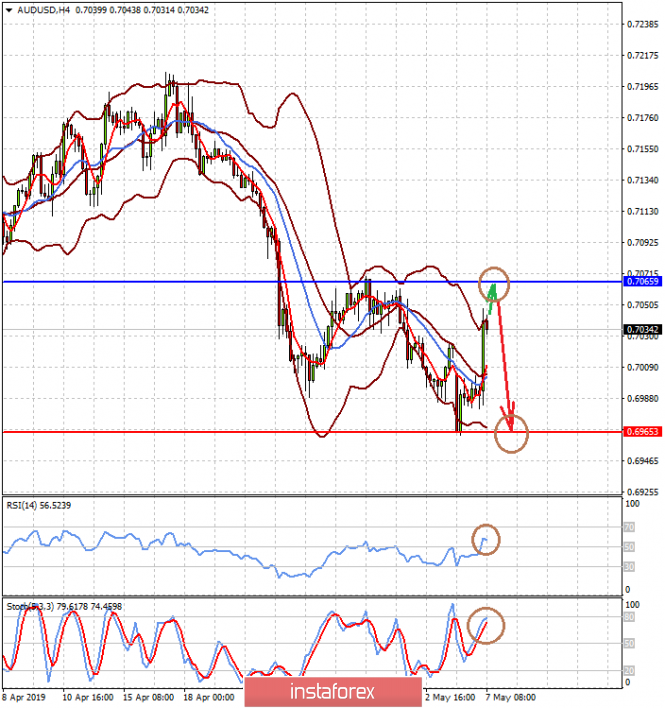Click the triangle arrow beside AUDUSD,H4
This screenshot has height=708, width=665.
[x=8, y=10]
